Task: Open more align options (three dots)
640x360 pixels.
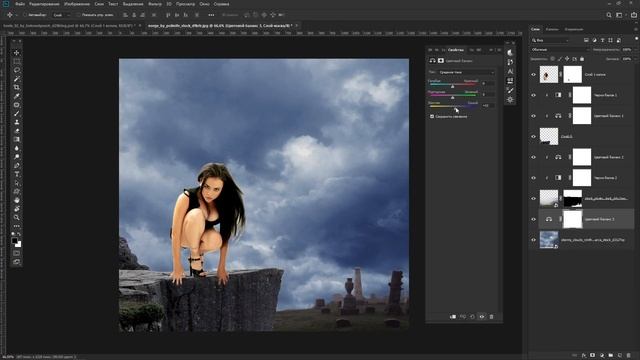Action: (x=211, y=15)
